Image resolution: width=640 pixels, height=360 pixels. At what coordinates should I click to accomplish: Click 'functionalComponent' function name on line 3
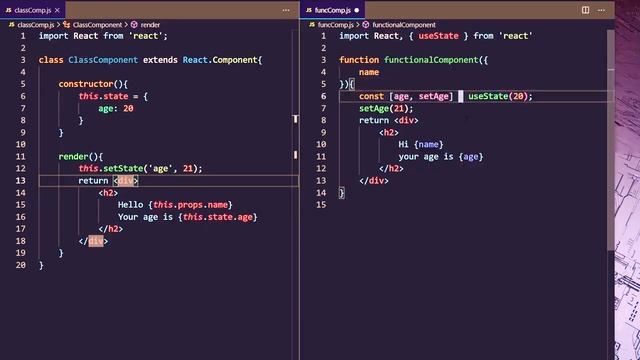click(431, 60)
